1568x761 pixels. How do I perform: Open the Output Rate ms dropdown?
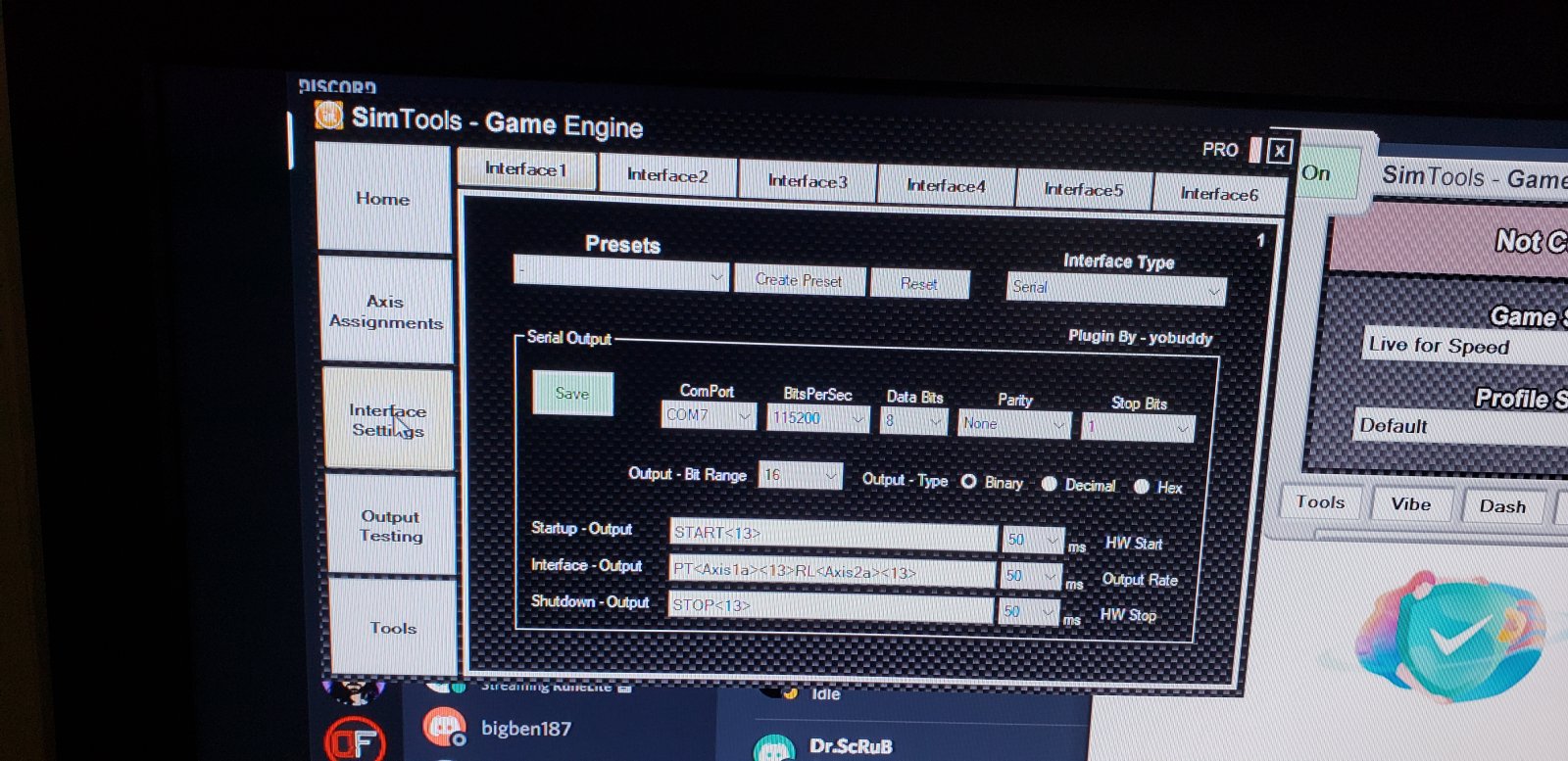pyautogui.click(x=1031, y=576)
